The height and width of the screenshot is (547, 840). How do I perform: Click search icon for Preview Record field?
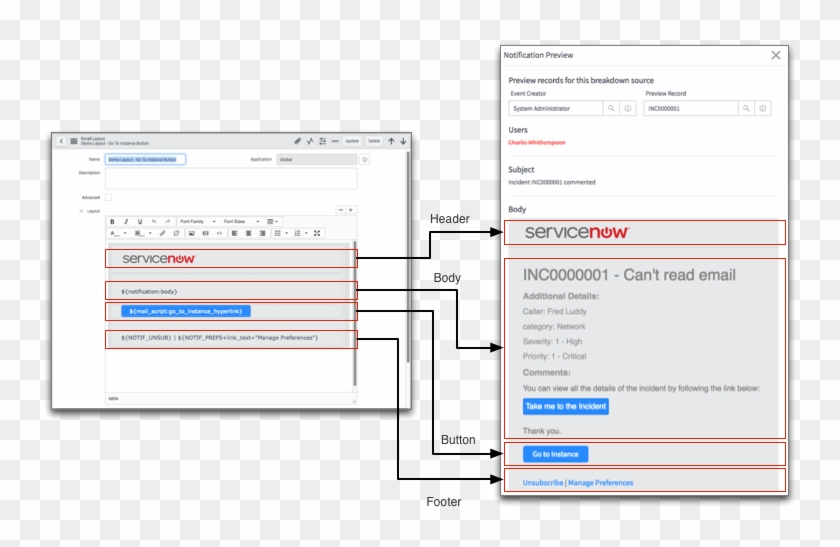tap(746, 108)
